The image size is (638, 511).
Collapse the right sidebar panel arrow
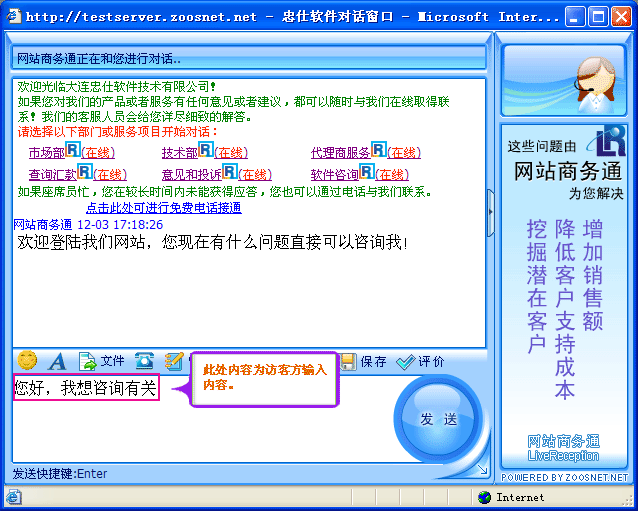(x=491, y=212)
